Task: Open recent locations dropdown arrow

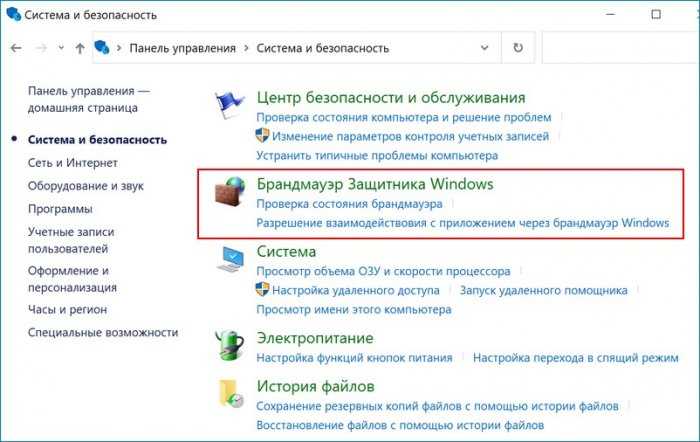Action: 61,47
